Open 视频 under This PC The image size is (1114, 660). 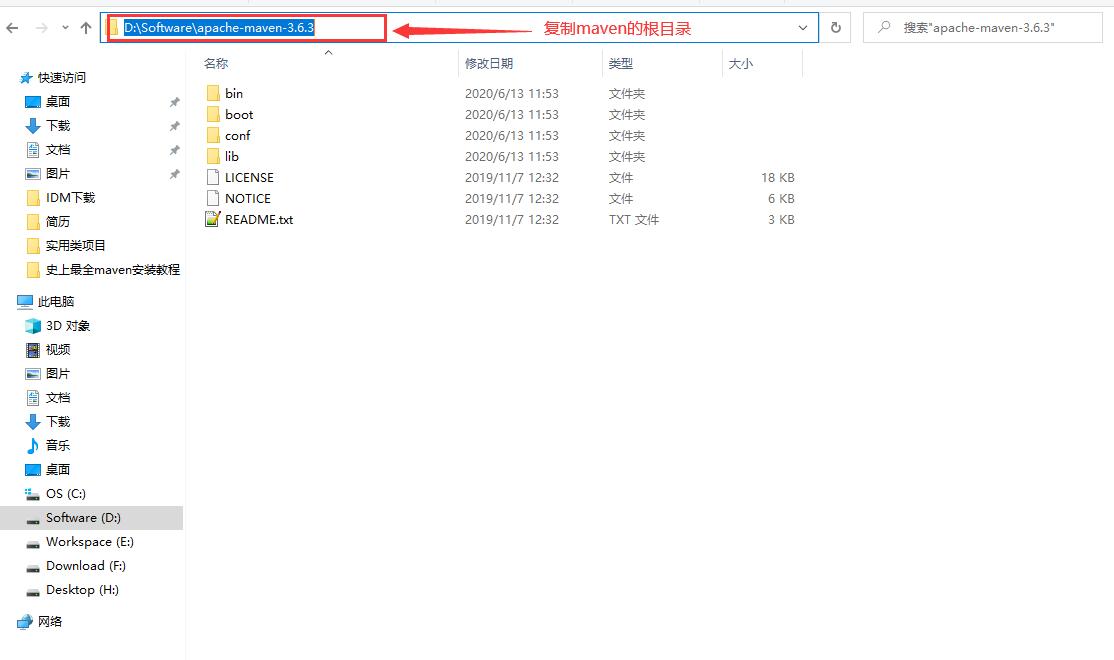point(58,350)
